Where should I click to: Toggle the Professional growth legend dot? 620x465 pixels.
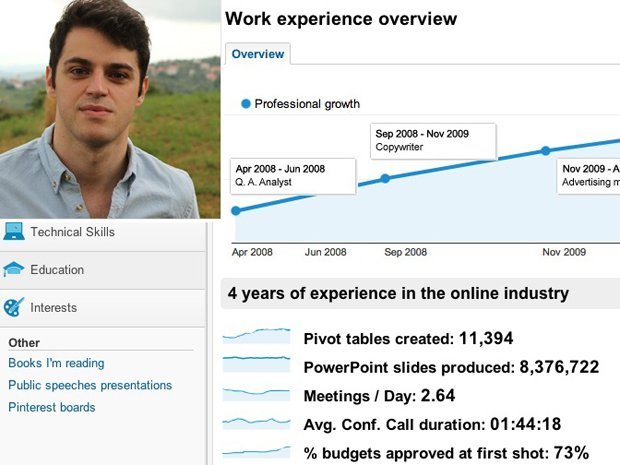tap(245, 104)
